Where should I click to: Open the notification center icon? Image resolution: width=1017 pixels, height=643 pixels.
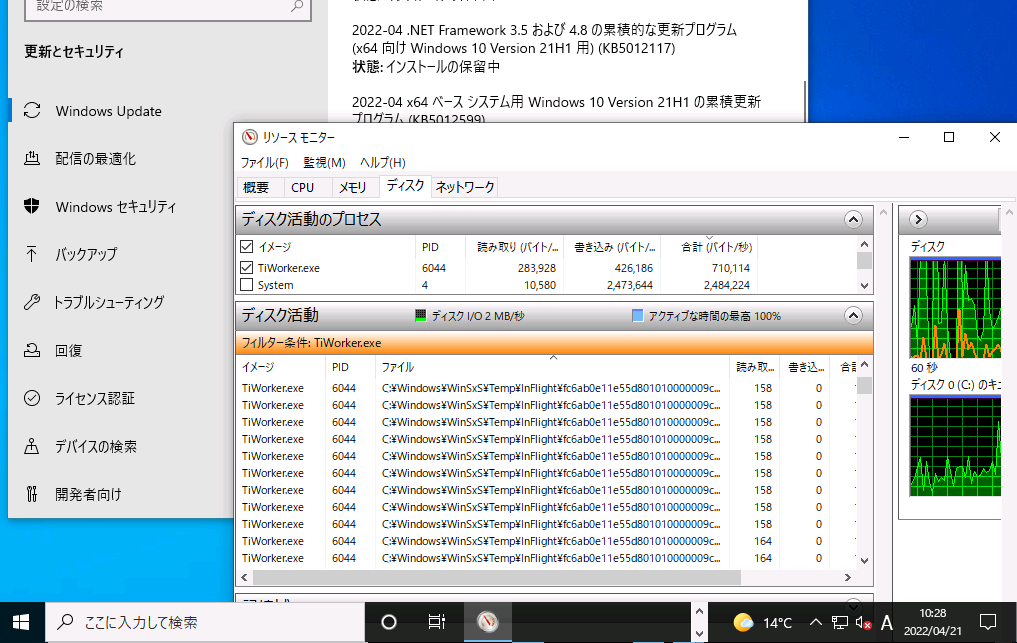[x=987, y=622]
